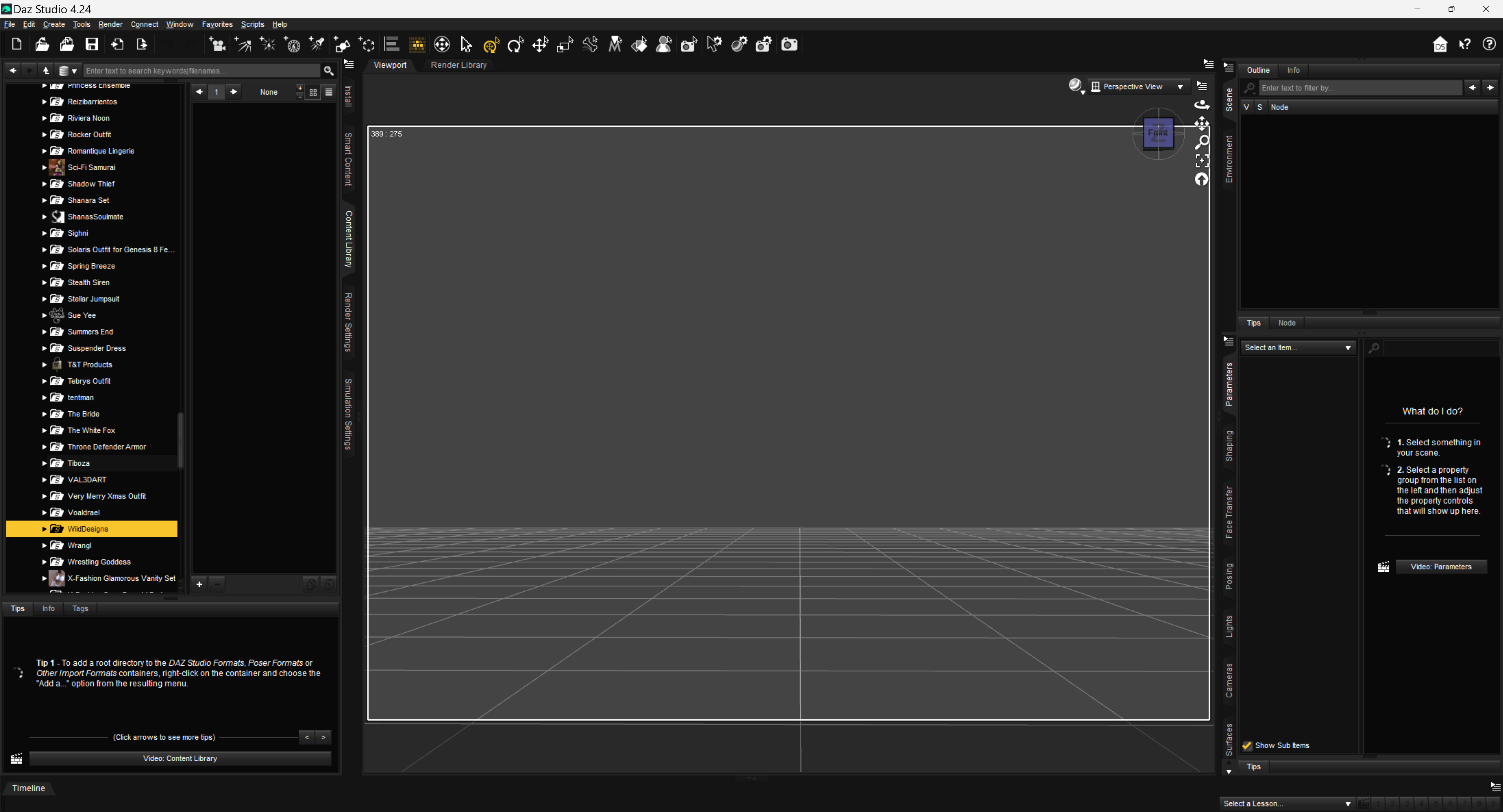Screen dimensions: 1503x812
Task: Click the Render camera icon
Action: coord(789,44)
